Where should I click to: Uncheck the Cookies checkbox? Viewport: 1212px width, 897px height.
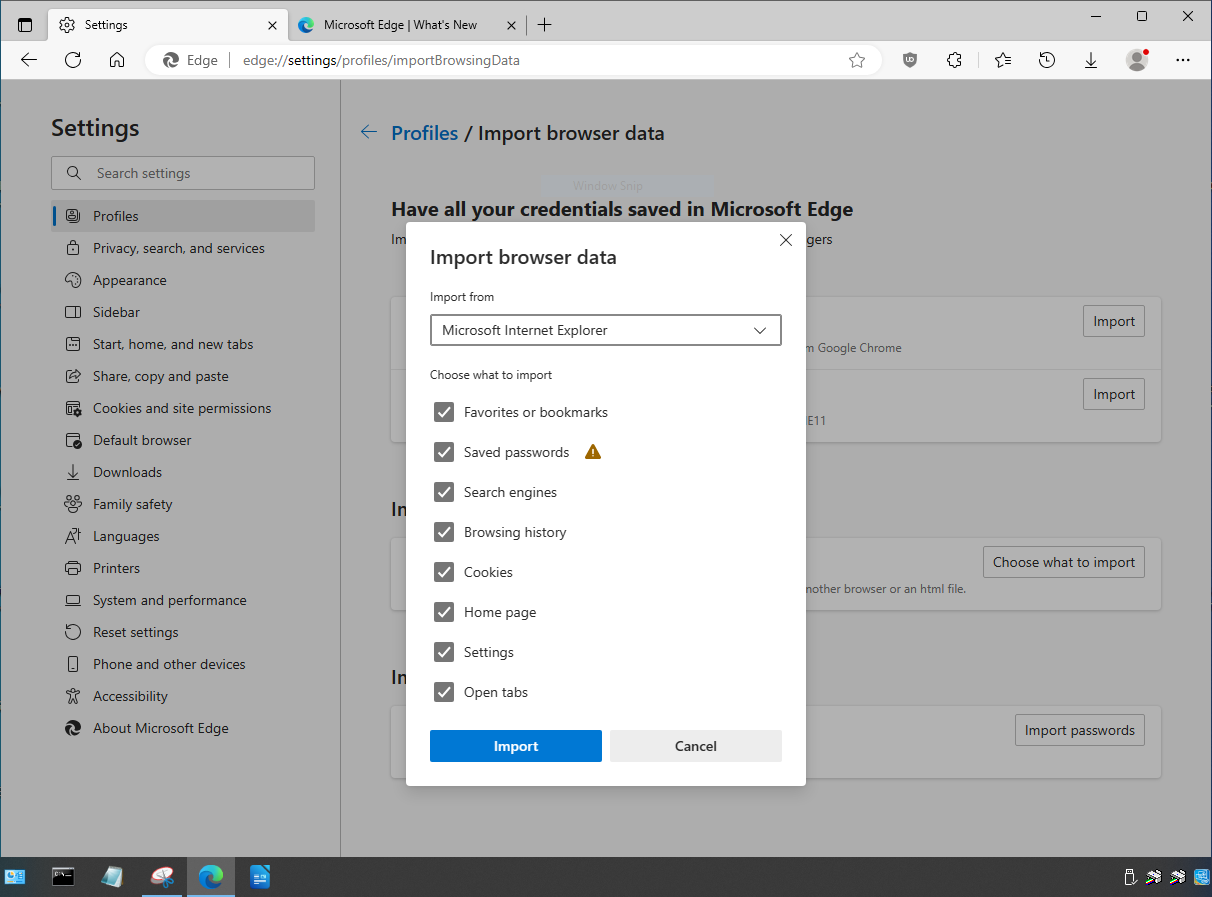point(444,572)
